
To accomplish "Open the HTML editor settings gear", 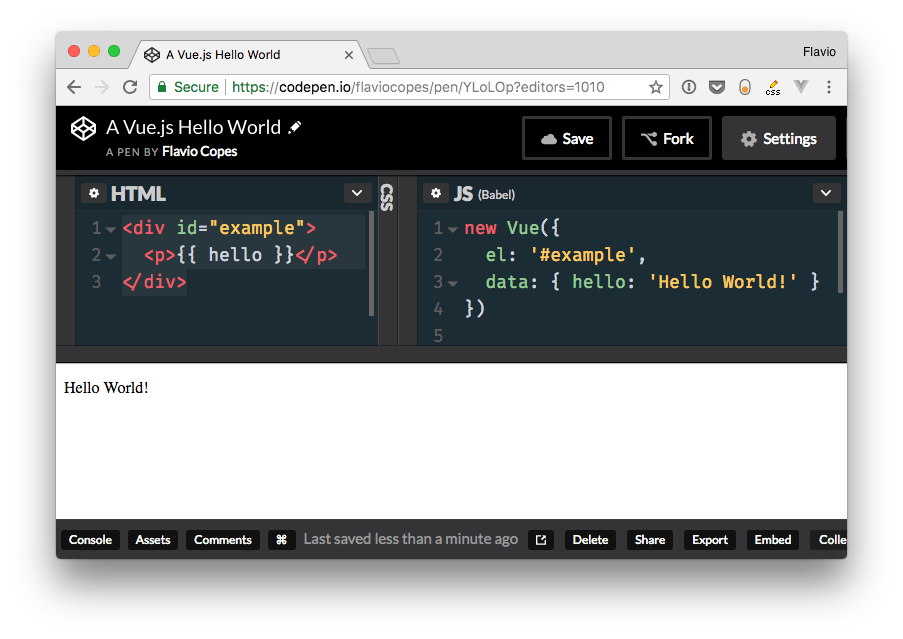I will click(x=94, y=192).
